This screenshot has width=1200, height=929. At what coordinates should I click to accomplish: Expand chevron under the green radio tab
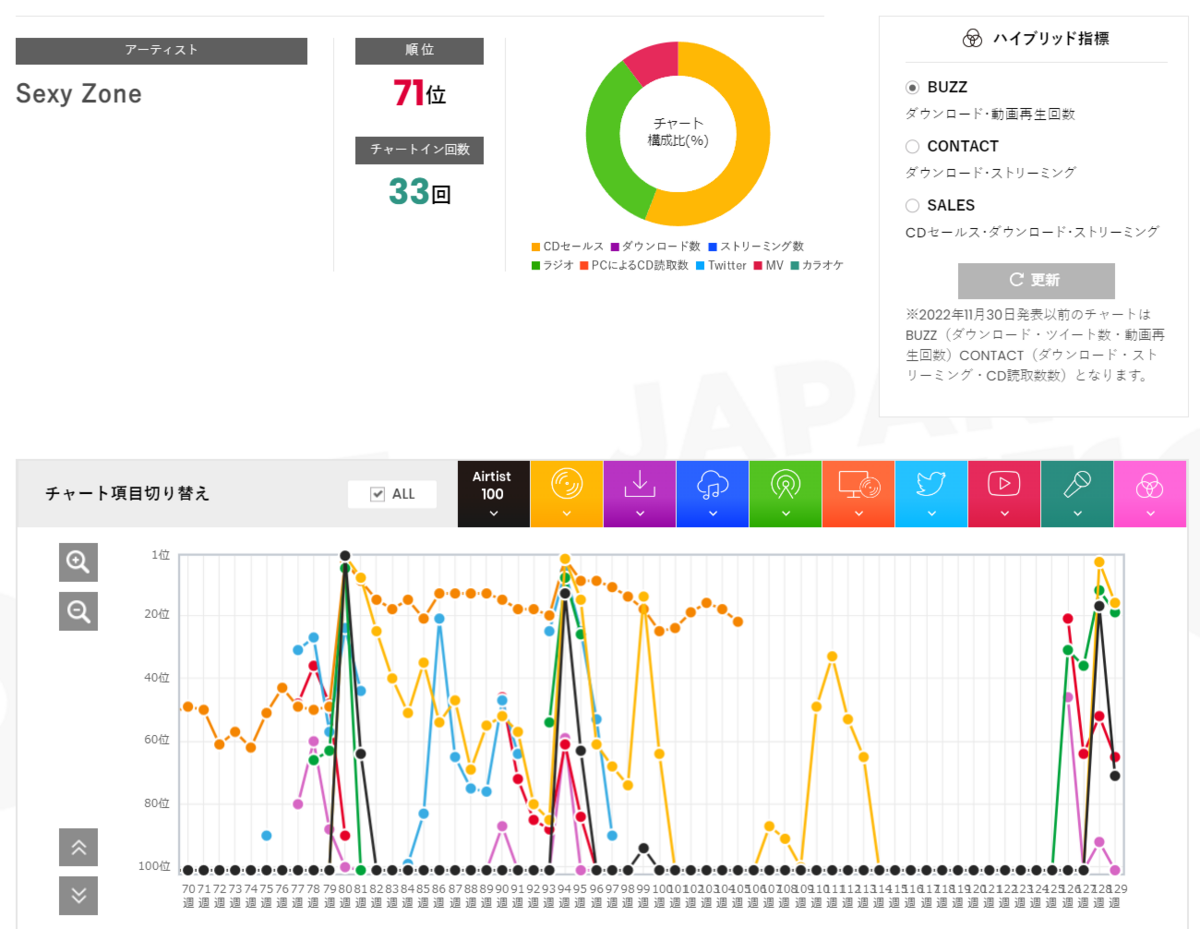click(x=786, y=513)
